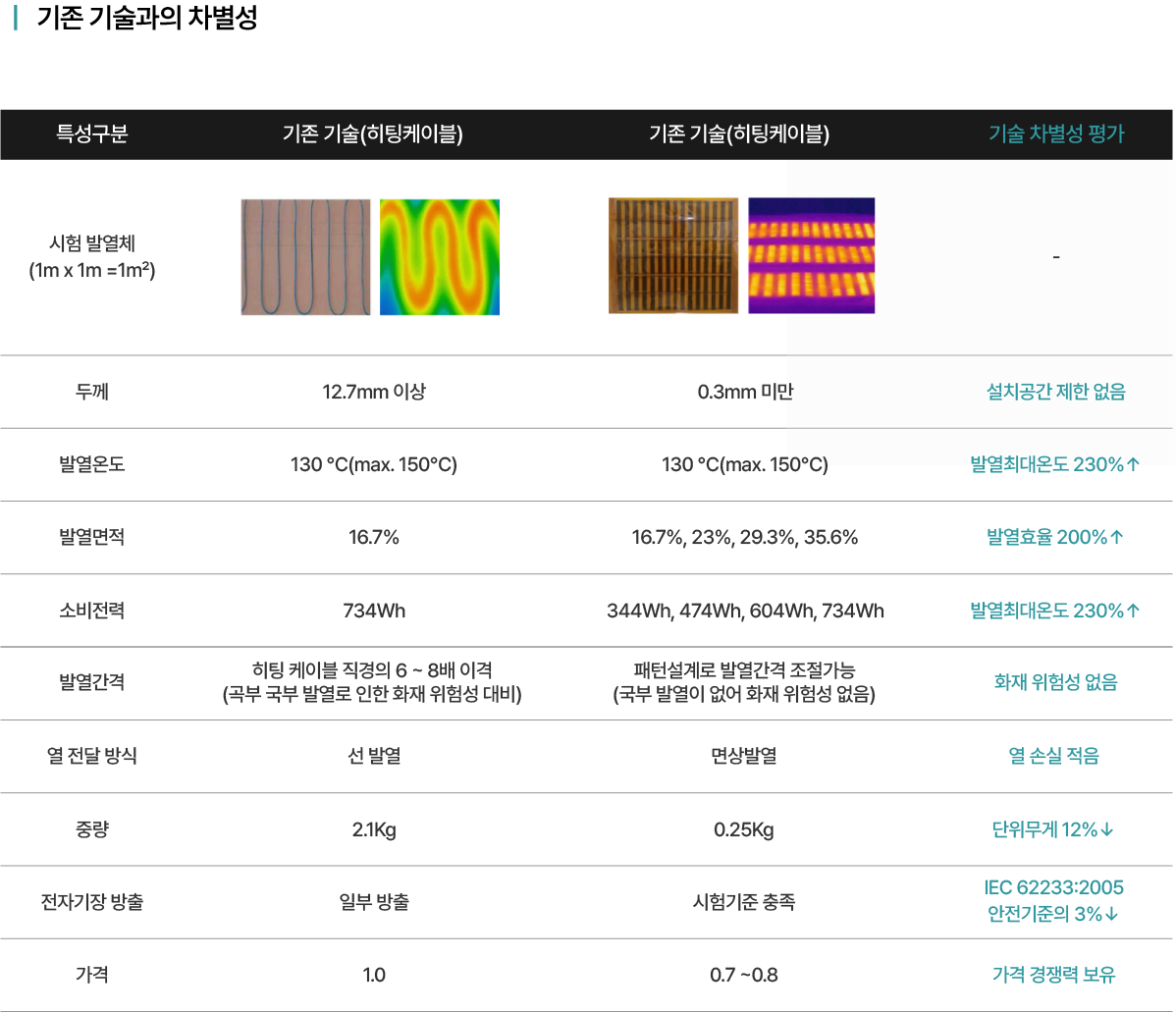Select the IEC 62233:2005 standard text

click(1053, 888)
